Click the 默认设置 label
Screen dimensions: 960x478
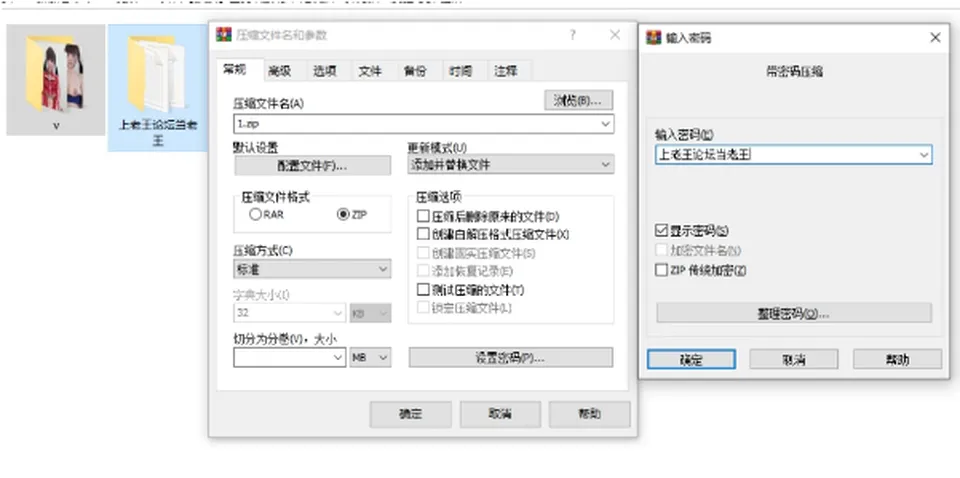pos(256,148)
